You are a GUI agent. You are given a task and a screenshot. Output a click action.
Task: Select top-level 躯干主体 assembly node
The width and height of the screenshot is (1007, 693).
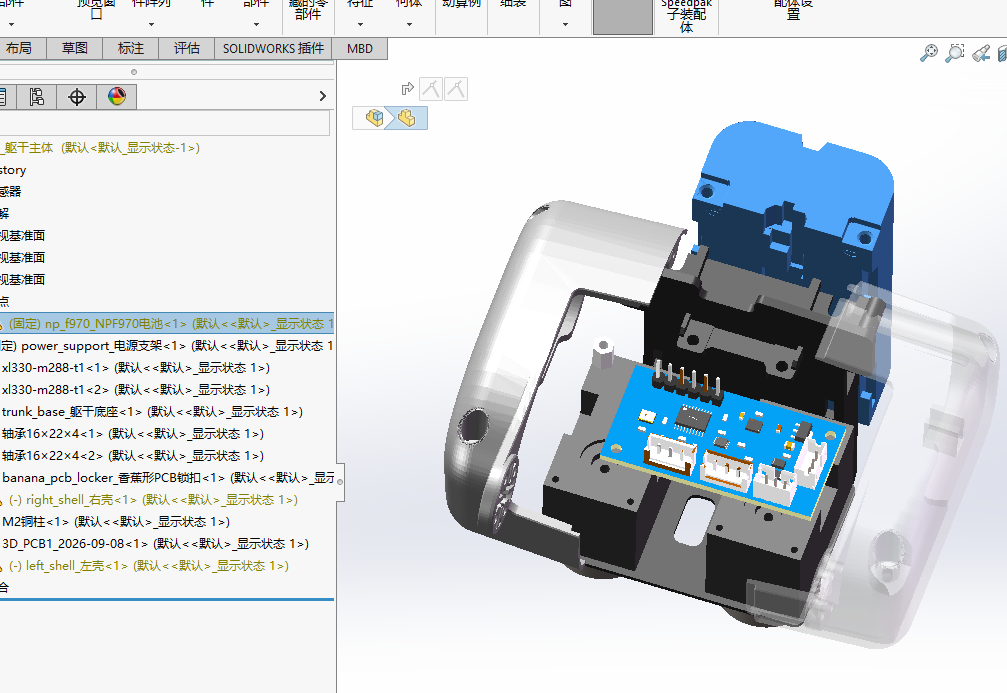click(x=100, y=148)
